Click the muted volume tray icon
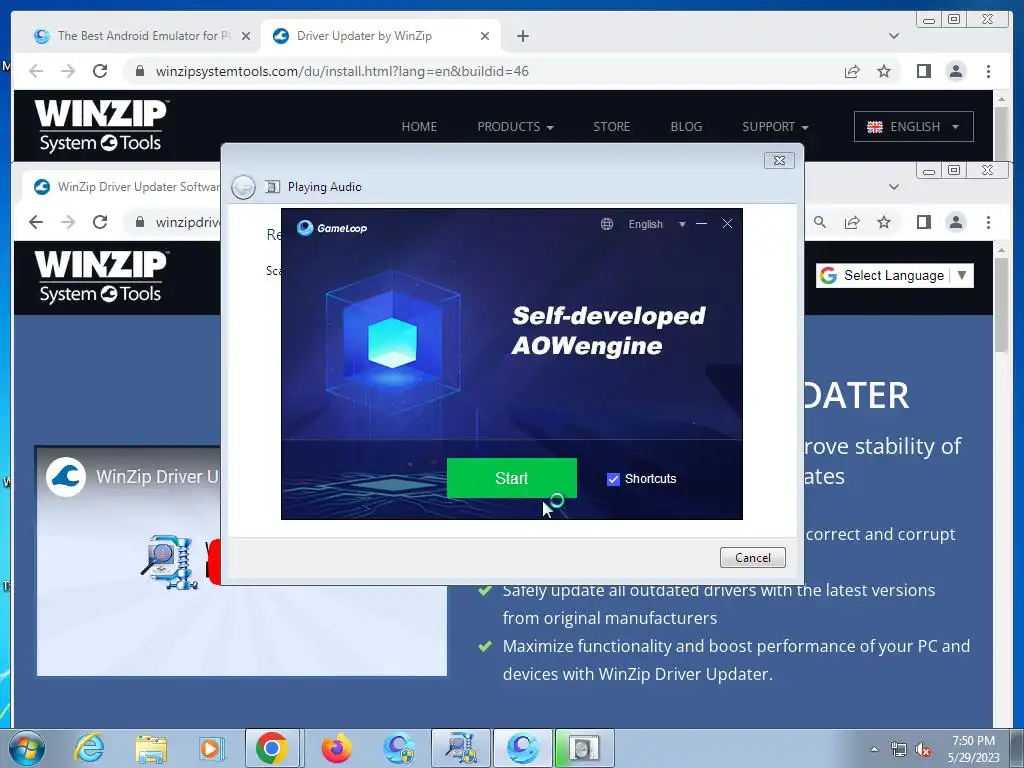 tap(923, 750)
